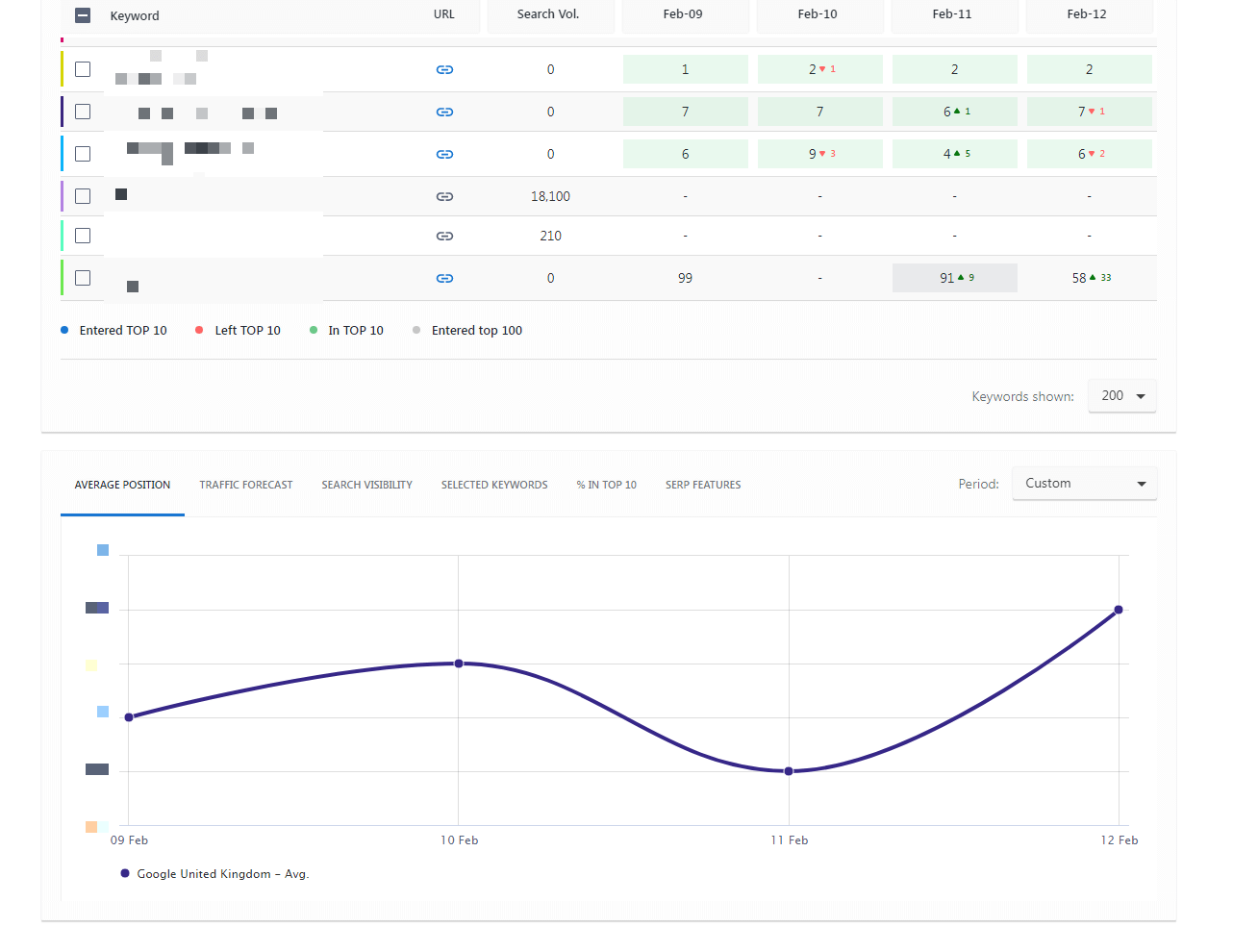Screen dimensions: 1233x952
Task: Click the link icon in the bottom keyword row
Action: 444,278
